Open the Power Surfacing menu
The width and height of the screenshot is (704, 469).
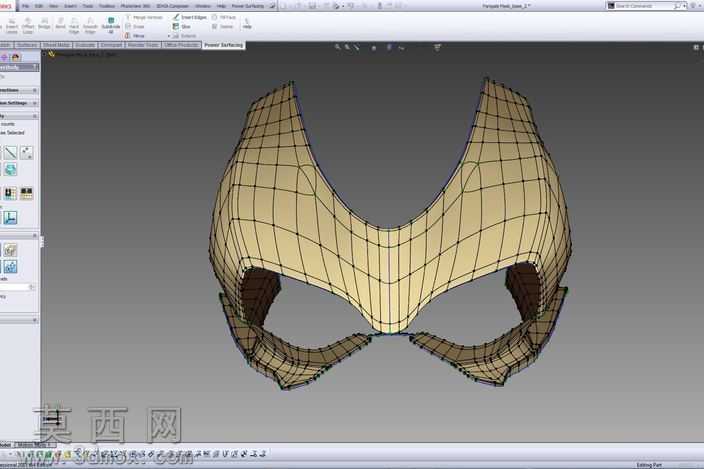(x=247, y=6)
